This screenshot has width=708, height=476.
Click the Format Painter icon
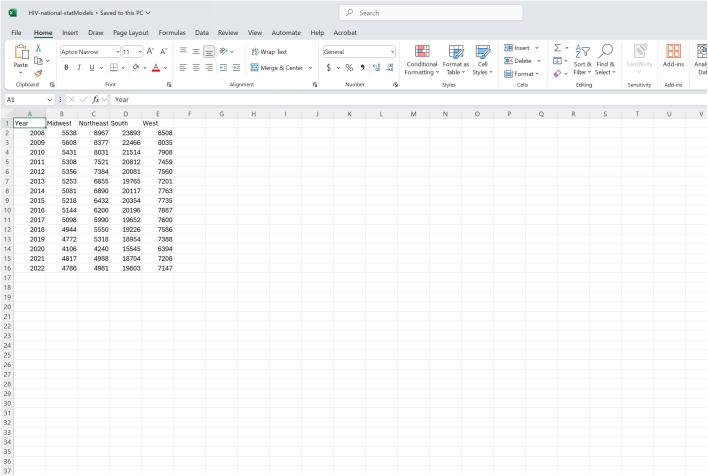38,72
